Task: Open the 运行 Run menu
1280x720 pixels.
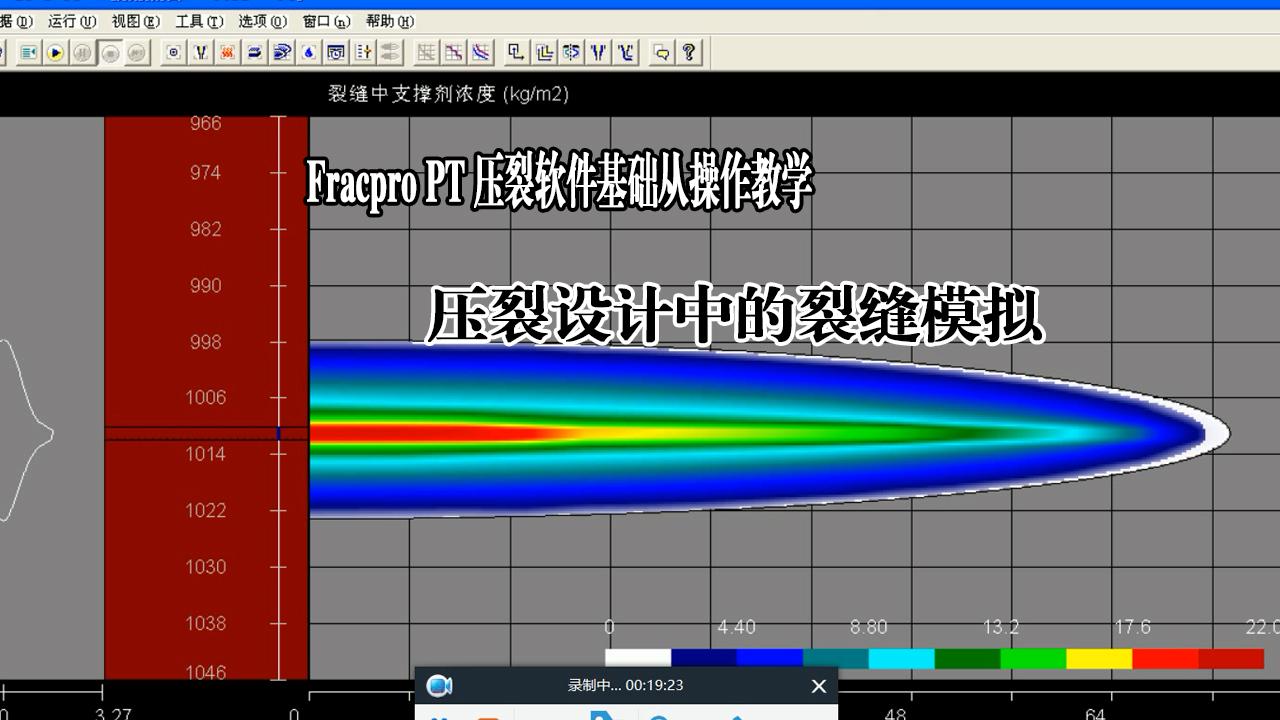Action: pos(66,21)
